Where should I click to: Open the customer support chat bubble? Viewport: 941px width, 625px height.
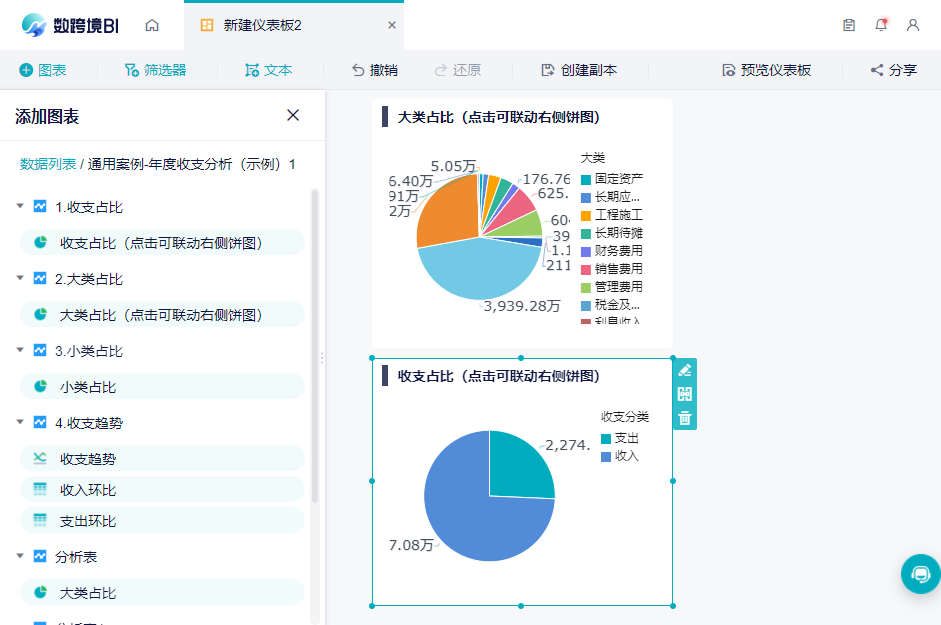[x=921, y=574]
